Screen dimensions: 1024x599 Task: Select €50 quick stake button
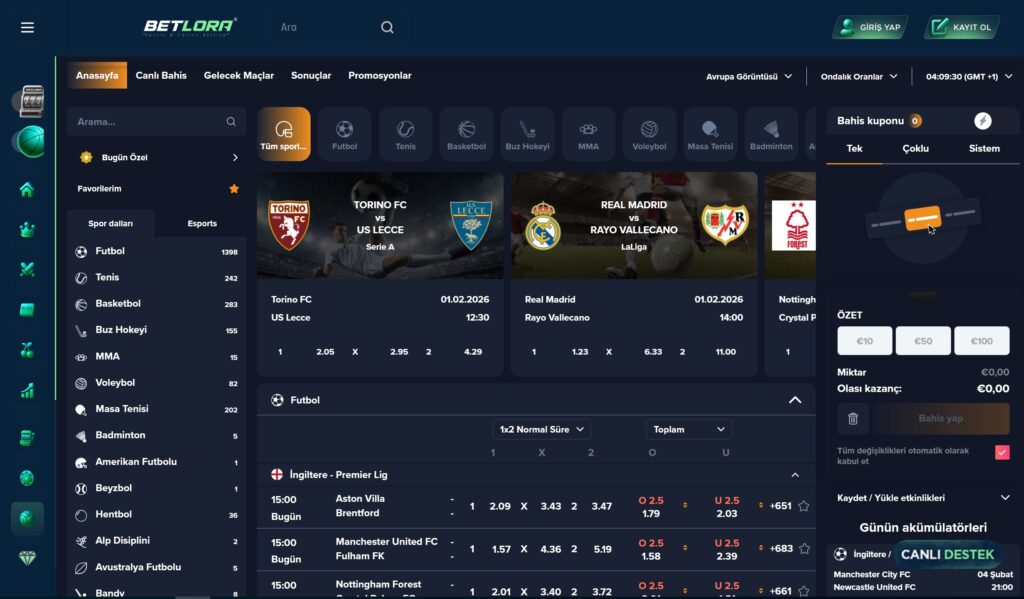pos(923,341)
